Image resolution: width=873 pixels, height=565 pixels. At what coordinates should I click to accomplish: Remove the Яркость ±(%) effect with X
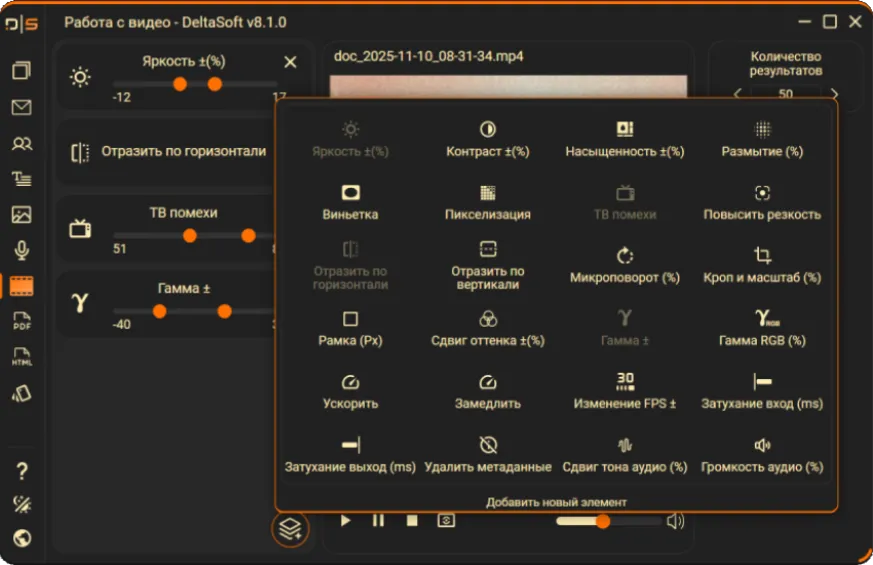point(290,62)
